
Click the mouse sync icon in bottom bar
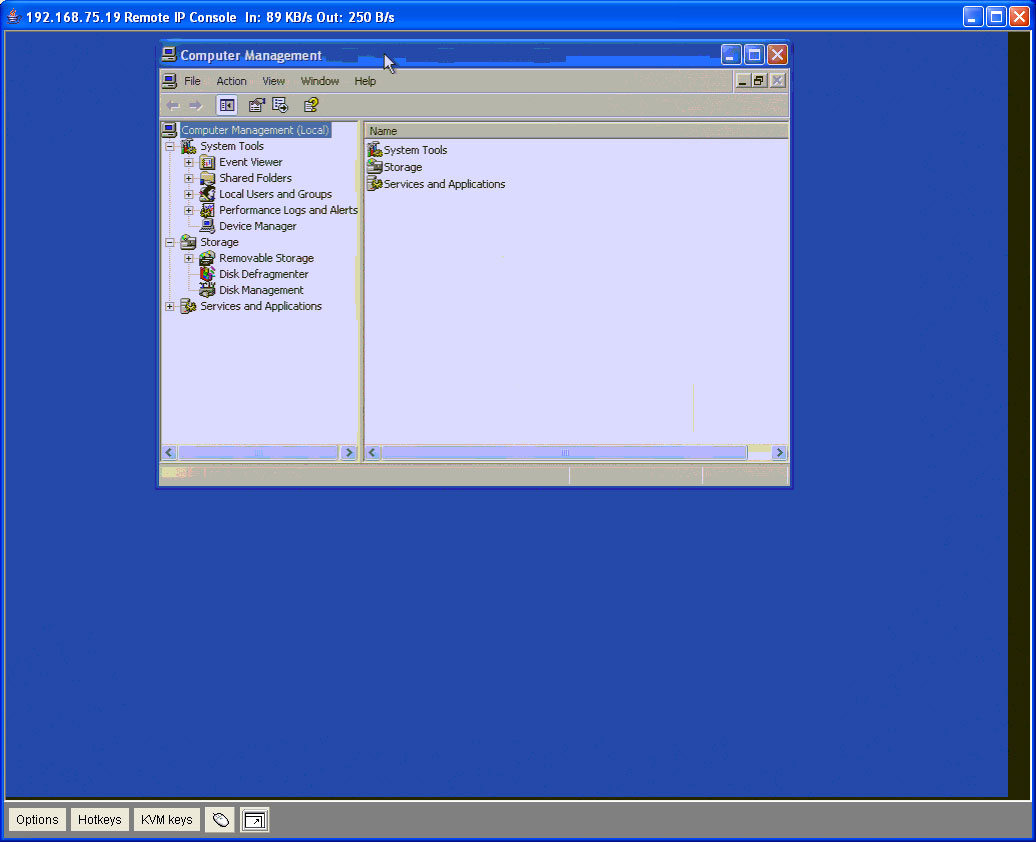point(220,820)
